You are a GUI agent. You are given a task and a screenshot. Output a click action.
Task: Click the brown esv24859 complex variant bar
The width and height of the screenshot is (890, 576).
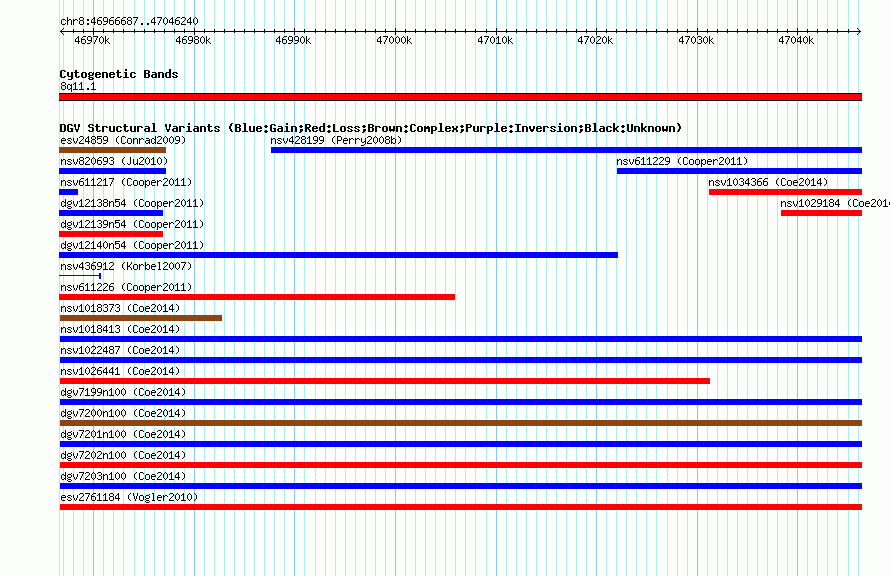tap(112, 150)
